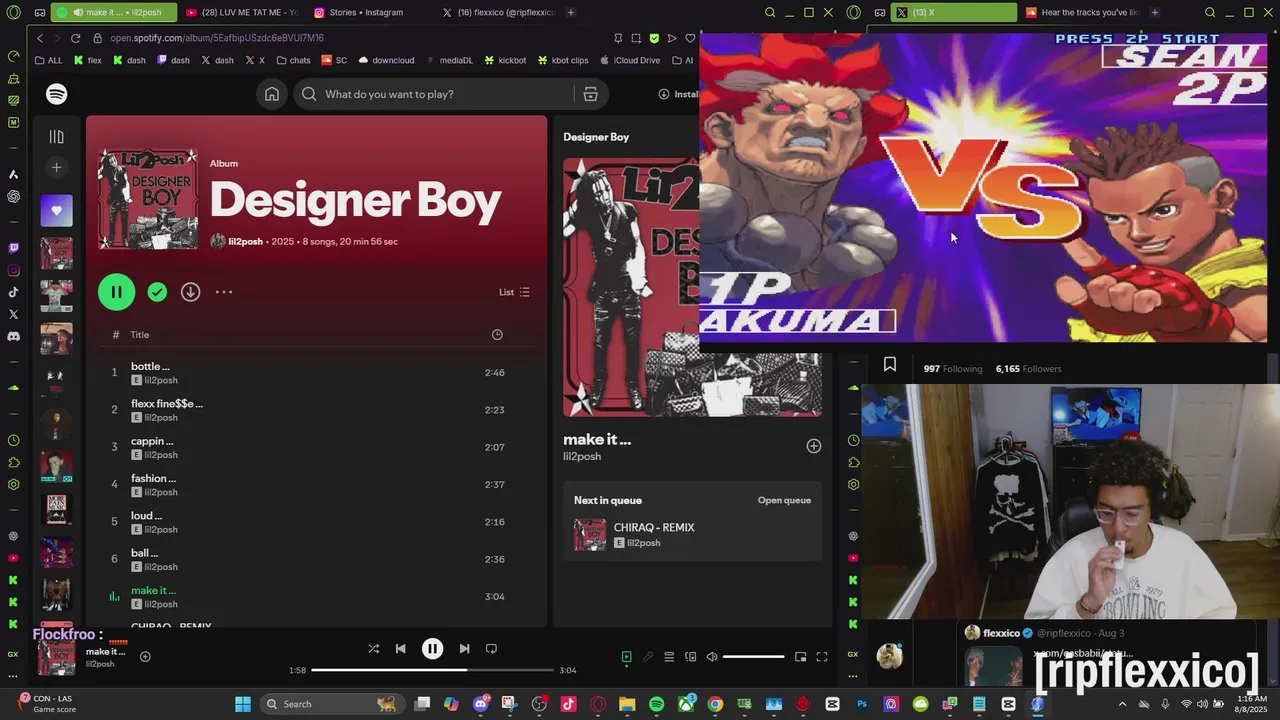Viewport: 1280px width, 720px height.
Task: Add current song to Liked Songs
Action: click(145, 657)
